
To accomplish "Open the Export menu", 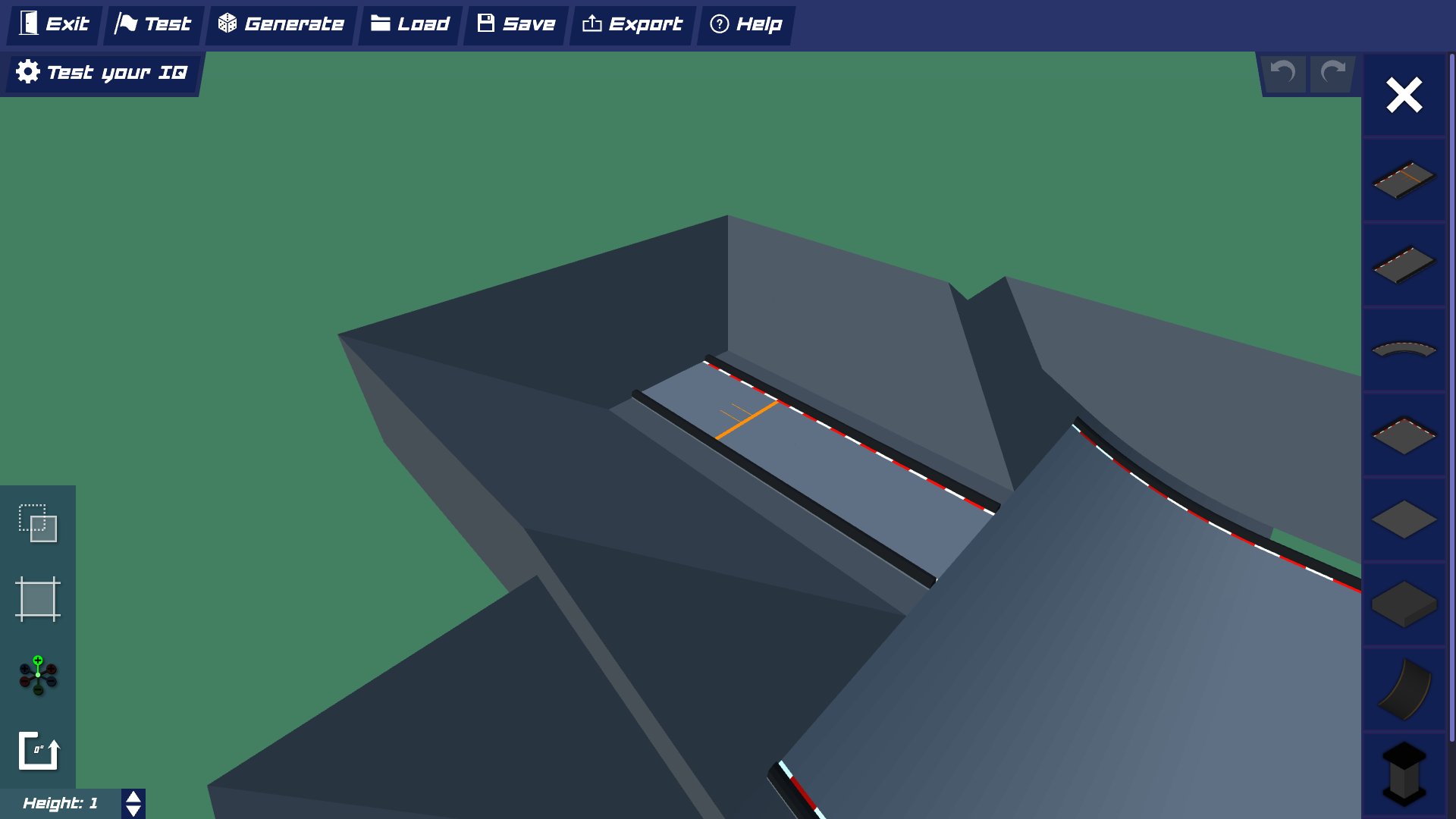I will click(632, 24).
